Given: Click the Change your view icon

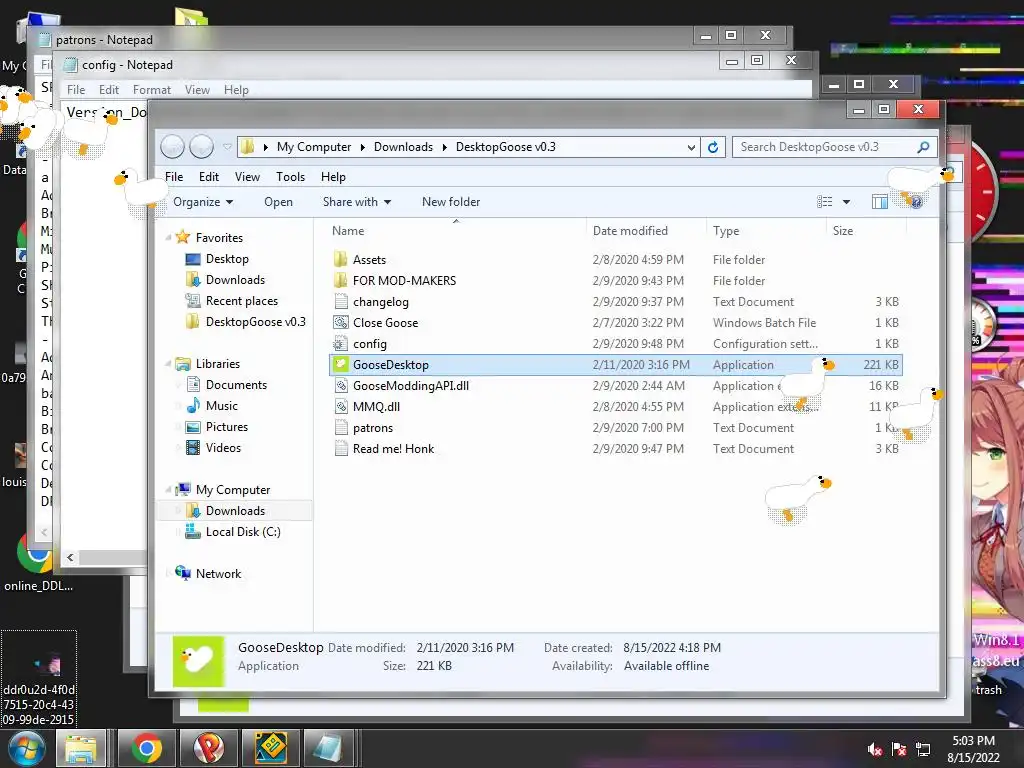Looking at the screenshot, I should tap(825, 202).
